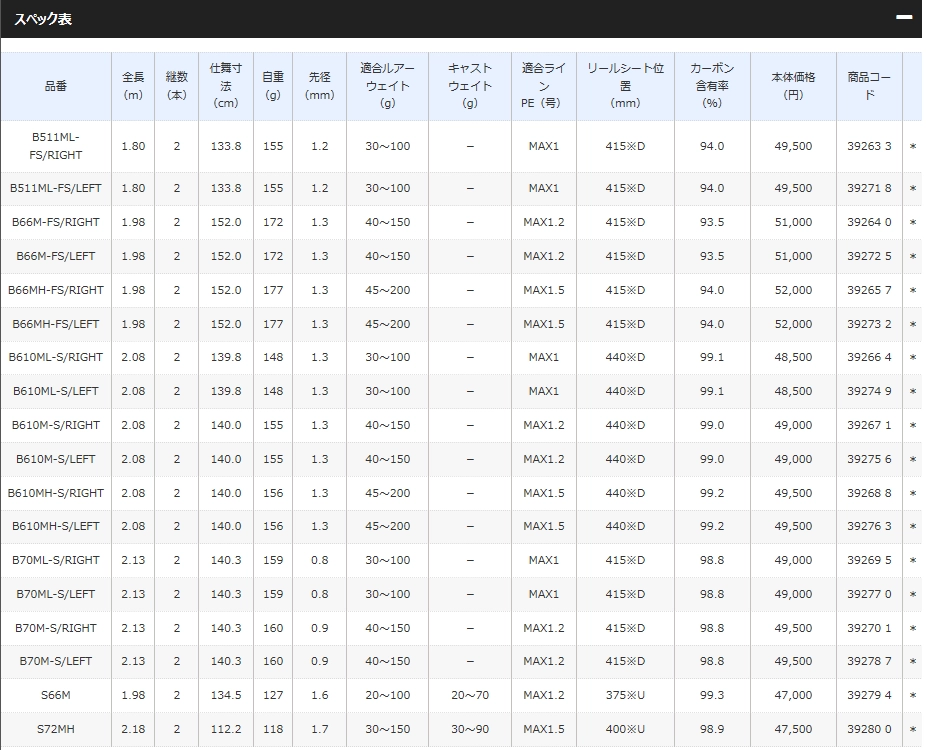Select model B610MH-S/RIGHT row name

click(x=56, y=493)
